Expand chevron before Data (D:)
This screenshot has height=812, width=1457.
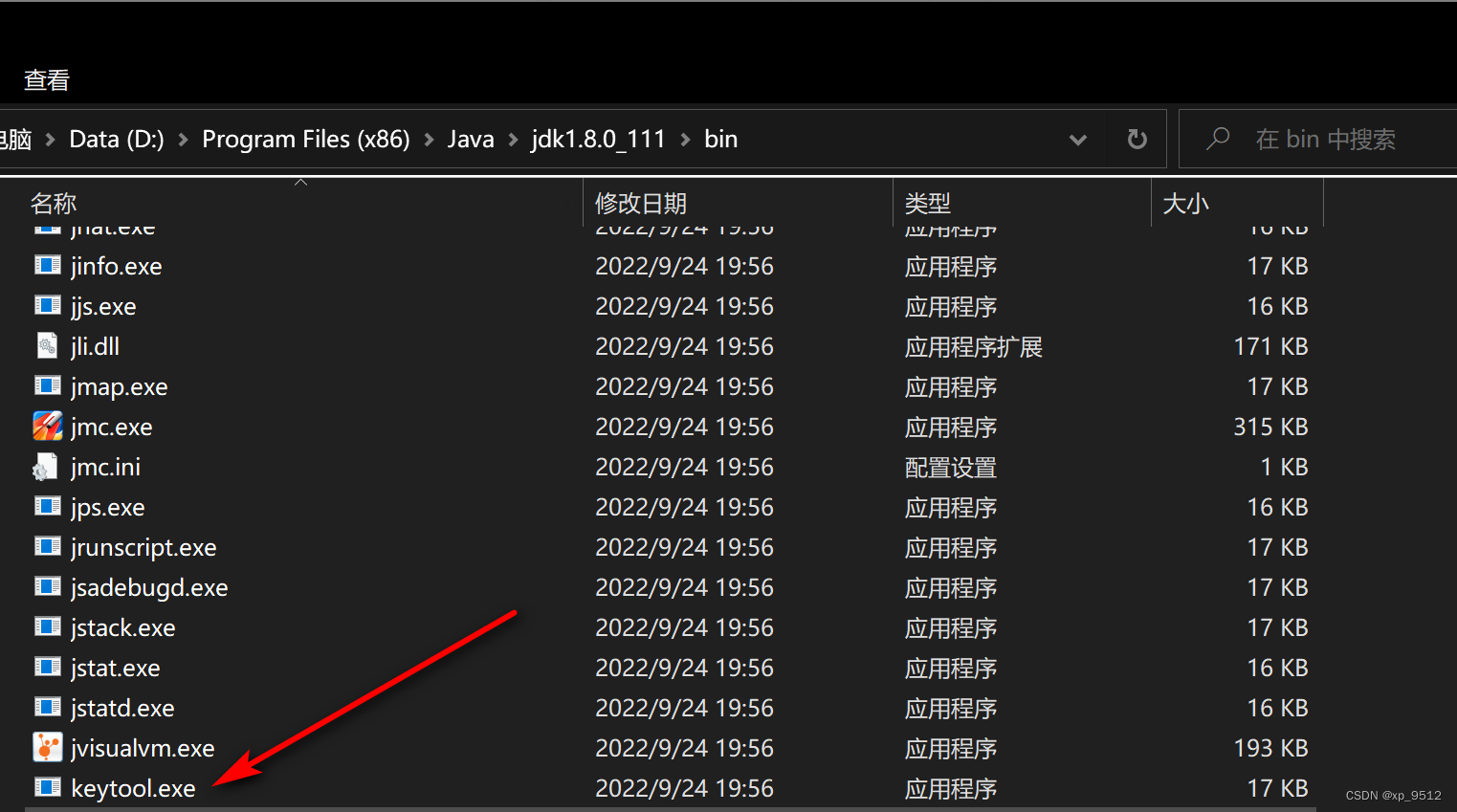point(50,140)
